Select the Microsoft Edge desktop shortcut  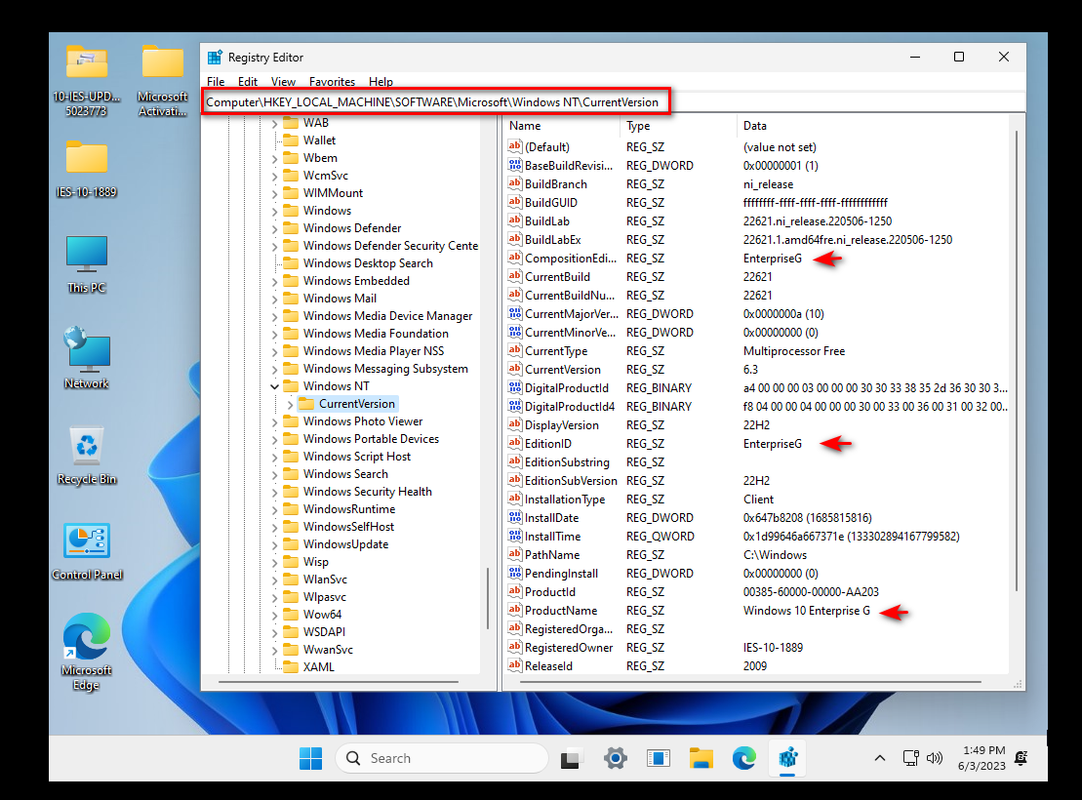pyautogui.click(x=86, y=652)
